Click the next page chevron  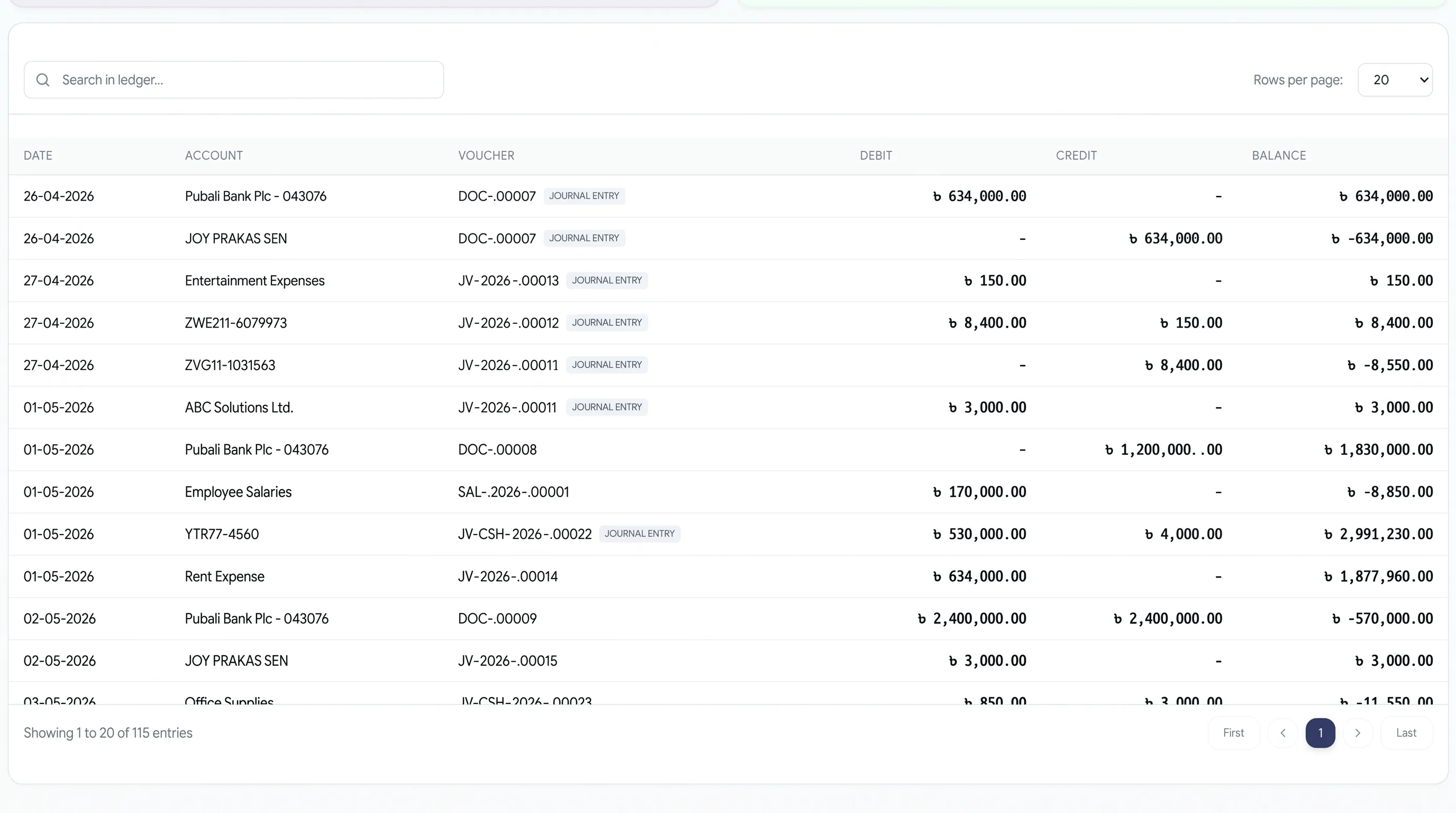pos(1358,733)
